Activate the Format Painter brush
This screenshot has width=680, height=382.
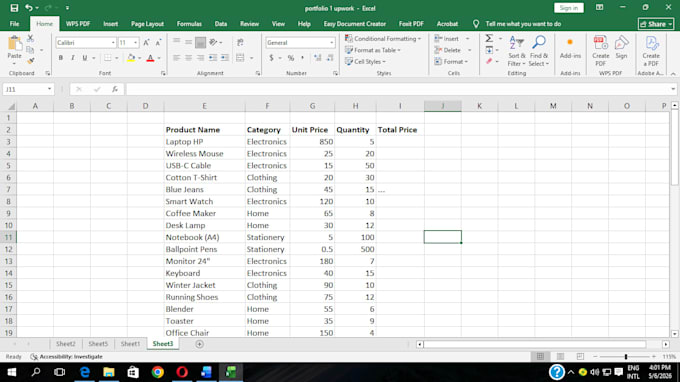[30, 61]
